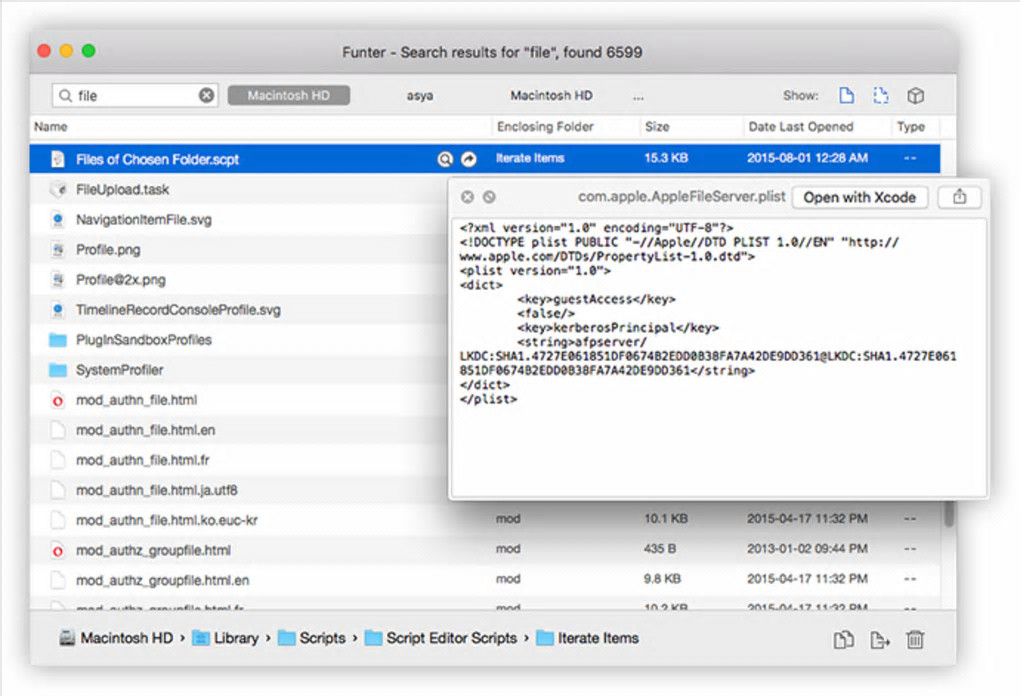Image resolution: width=1020 pixels, height=696 pixels.
Task: Toggle show hidden files dashed icon
Action: 881,96
